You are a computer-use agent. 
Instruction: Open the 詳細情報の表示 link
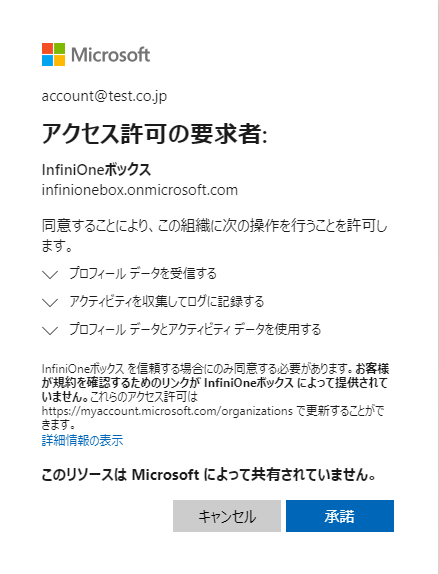click(82, 440)
